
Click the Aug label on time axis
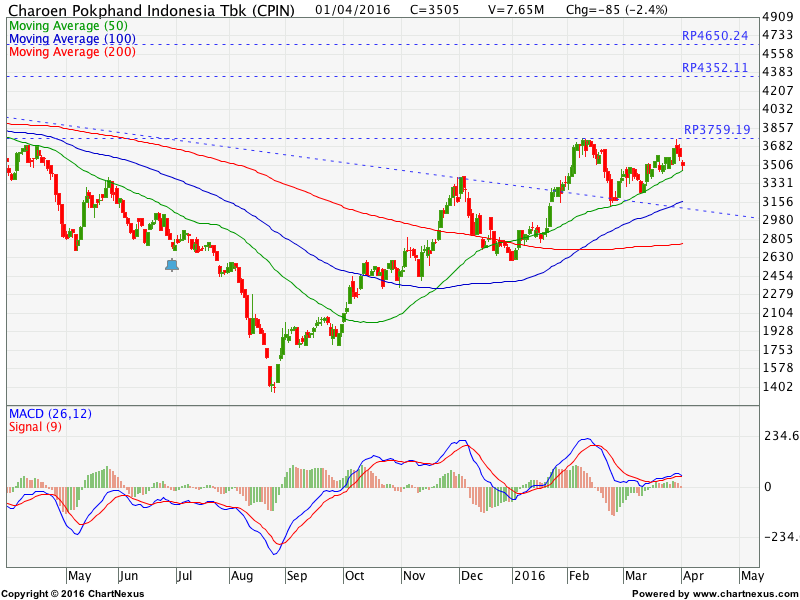(241, 577)
